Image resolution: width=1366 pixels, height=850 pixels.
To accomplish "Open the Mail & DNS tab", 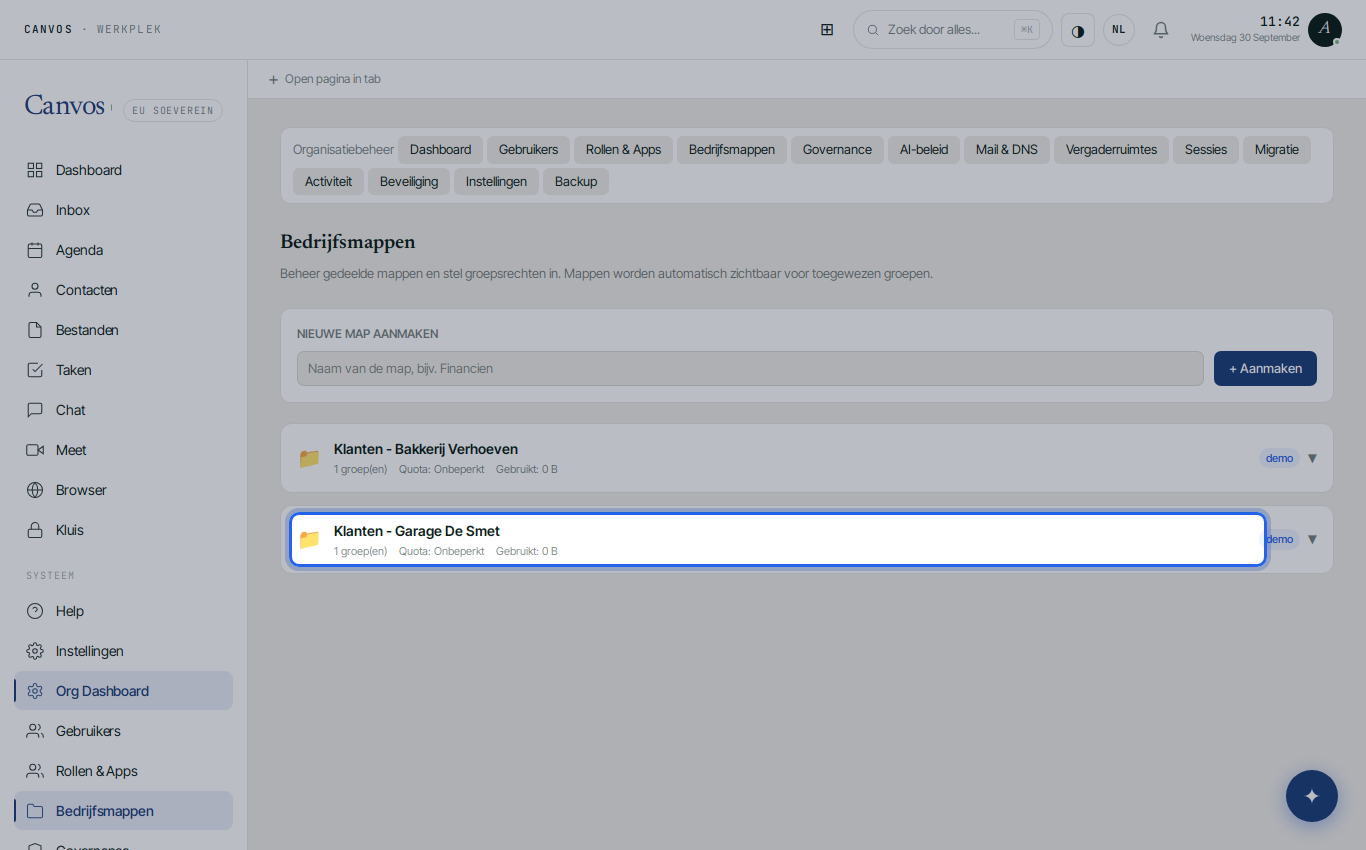I will point(1007,150).
